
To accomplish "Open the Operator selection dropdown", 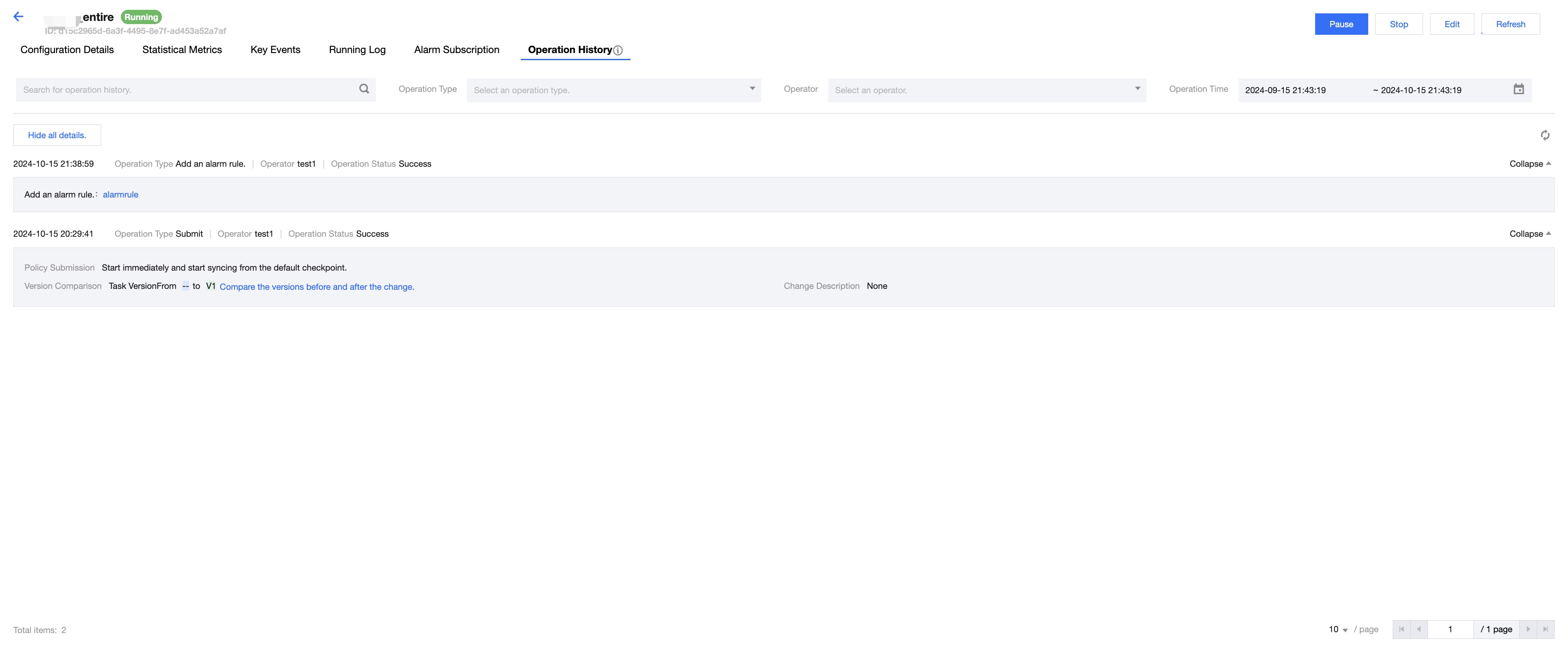I will tap(986, 90).
